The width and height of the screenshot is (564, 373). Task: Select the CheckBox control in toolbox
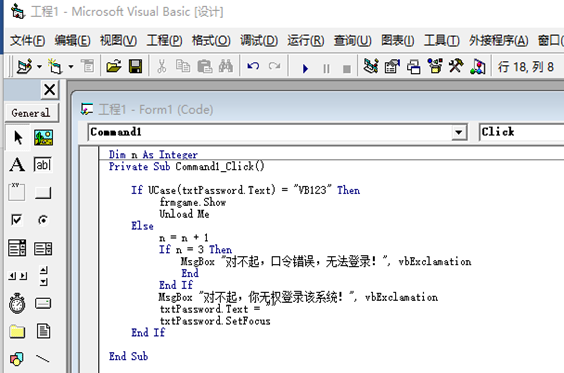[x=17, y=219]
